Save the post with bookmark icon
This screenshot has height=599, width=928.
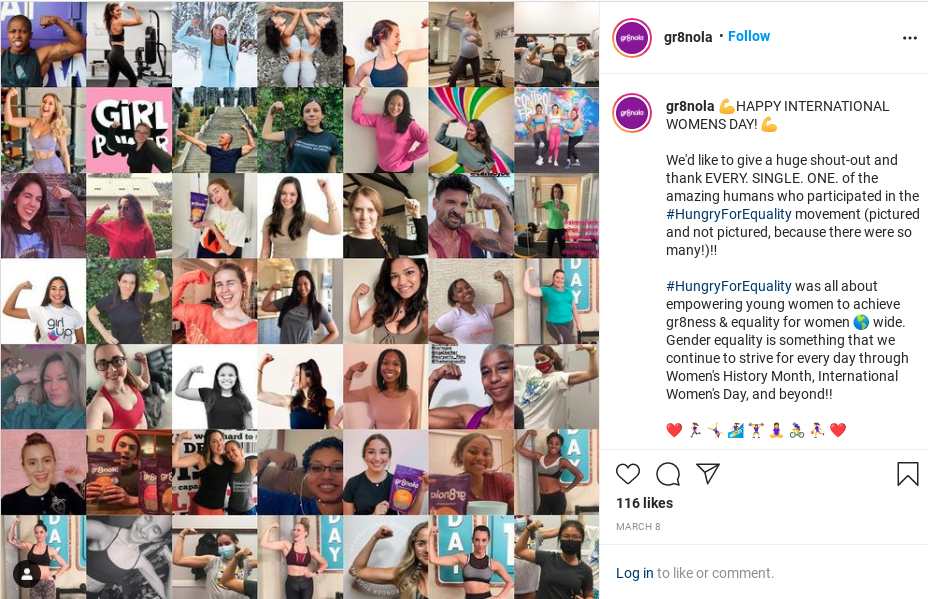(x=907, y=474)
